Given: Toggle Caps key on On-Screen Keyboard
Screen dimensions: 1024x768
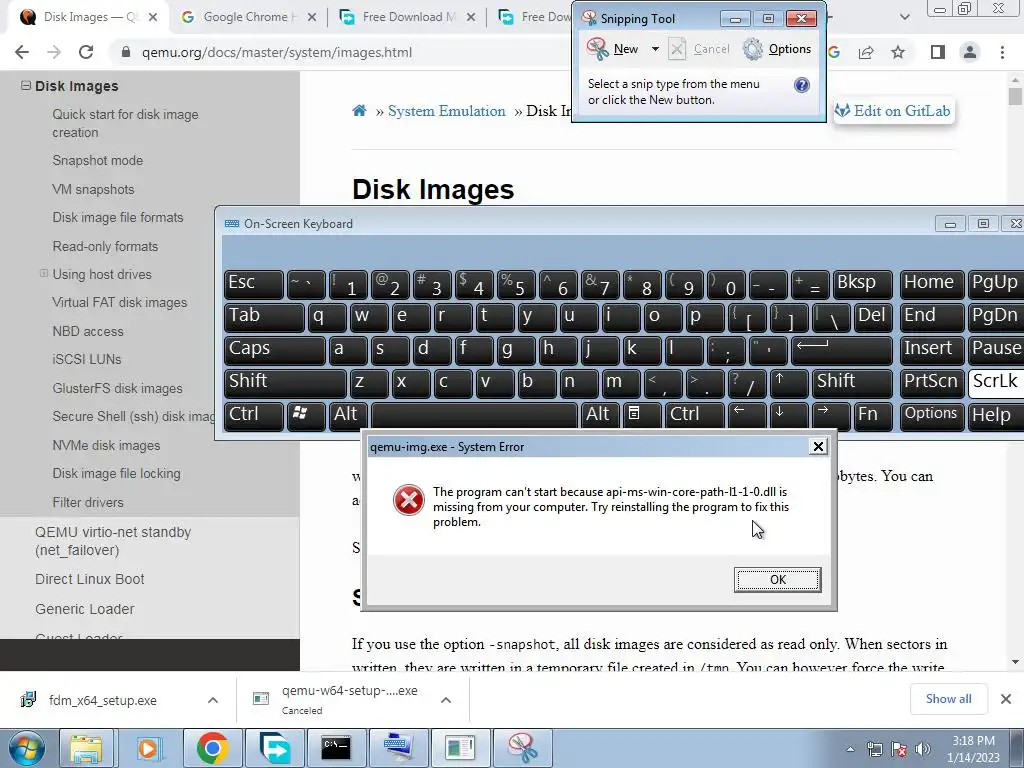Looking at the screenshot, I should [x=274, y=350].
